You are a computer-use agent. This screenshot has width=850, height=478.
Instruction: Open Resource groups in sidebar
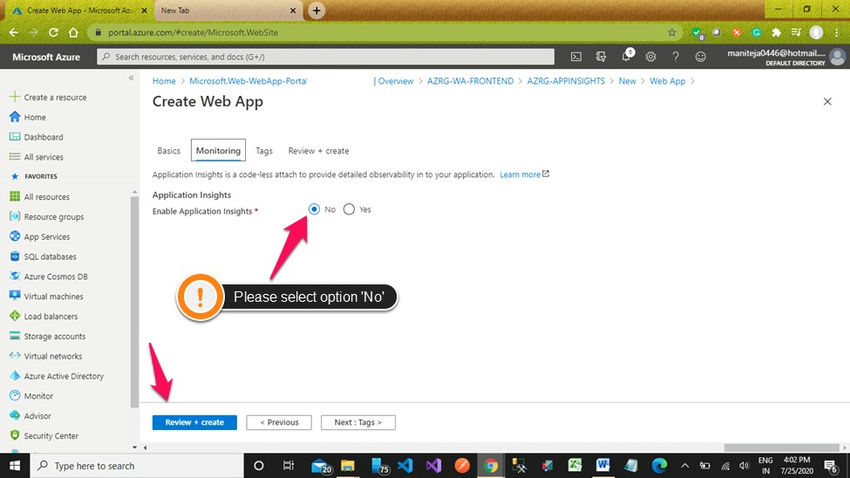(x=54, y=217)
